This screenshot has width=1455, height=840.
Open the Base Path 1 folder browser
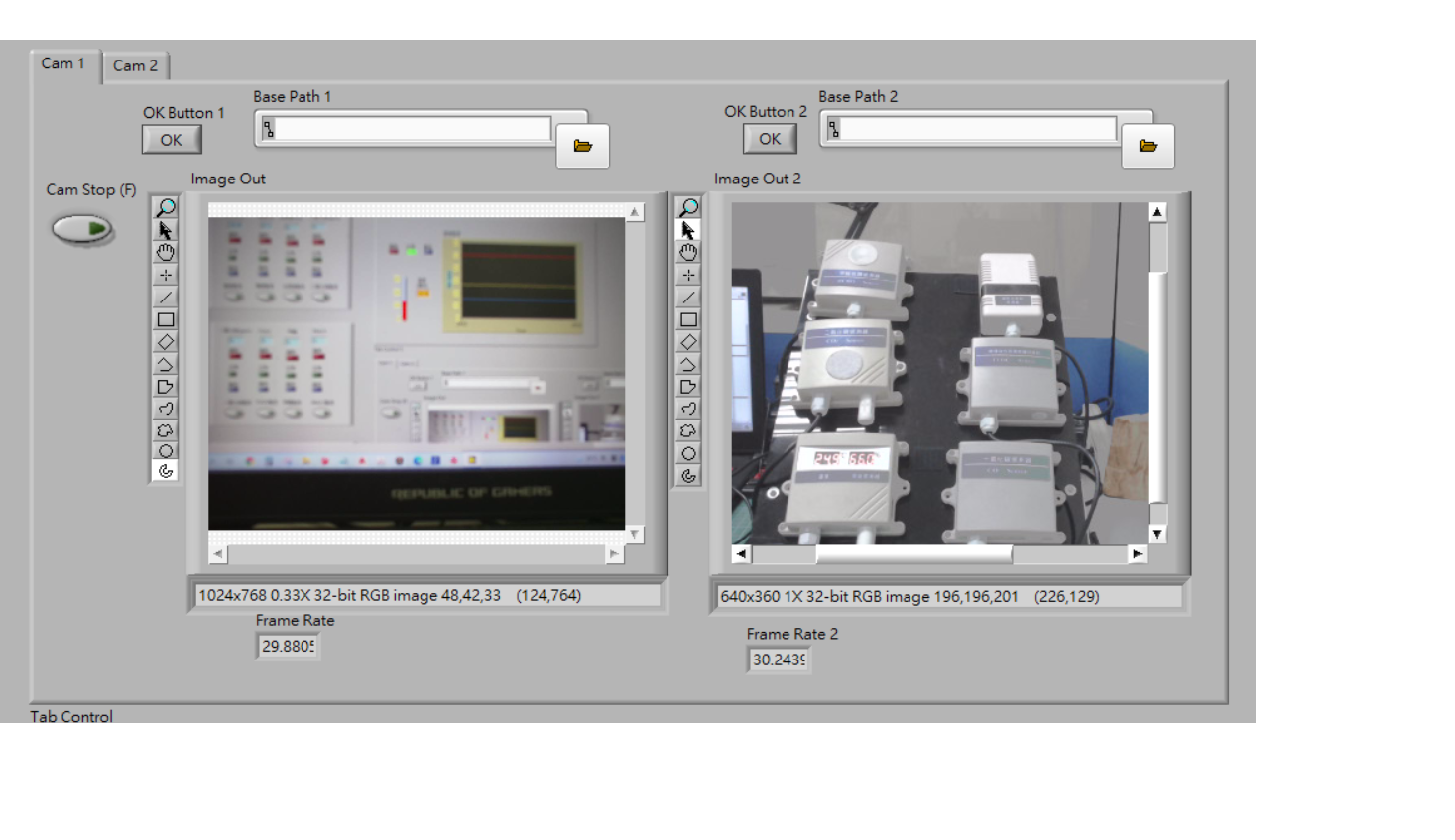[582, 146]
